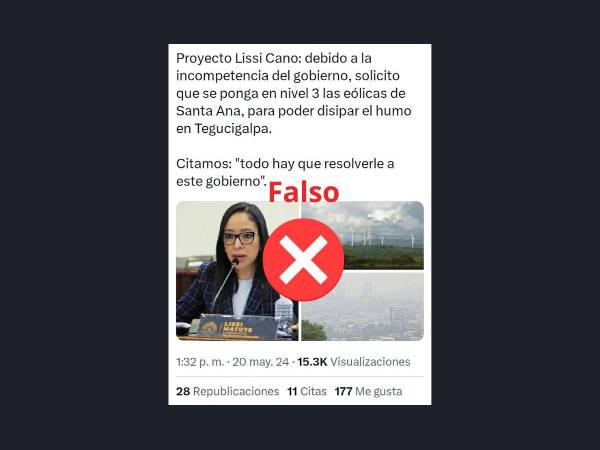Viewport: 600px width, 450px height.
Task: Click the Citamos quote paragraph
Action: [285, 172]
